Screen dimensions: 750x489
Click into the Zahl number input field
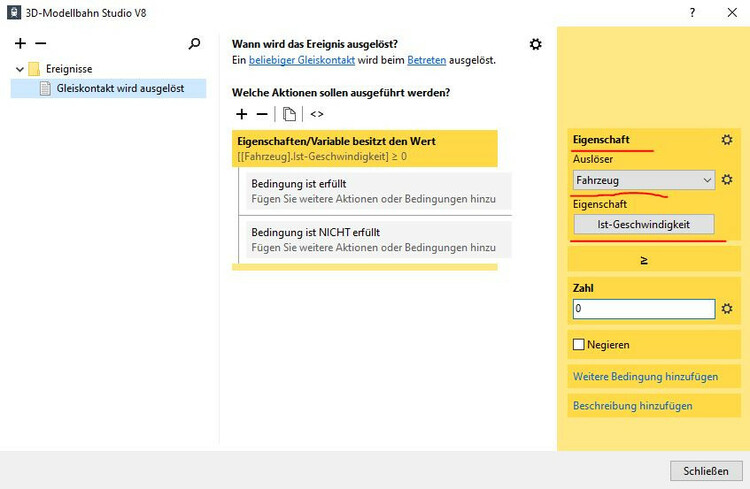(644, 309)
